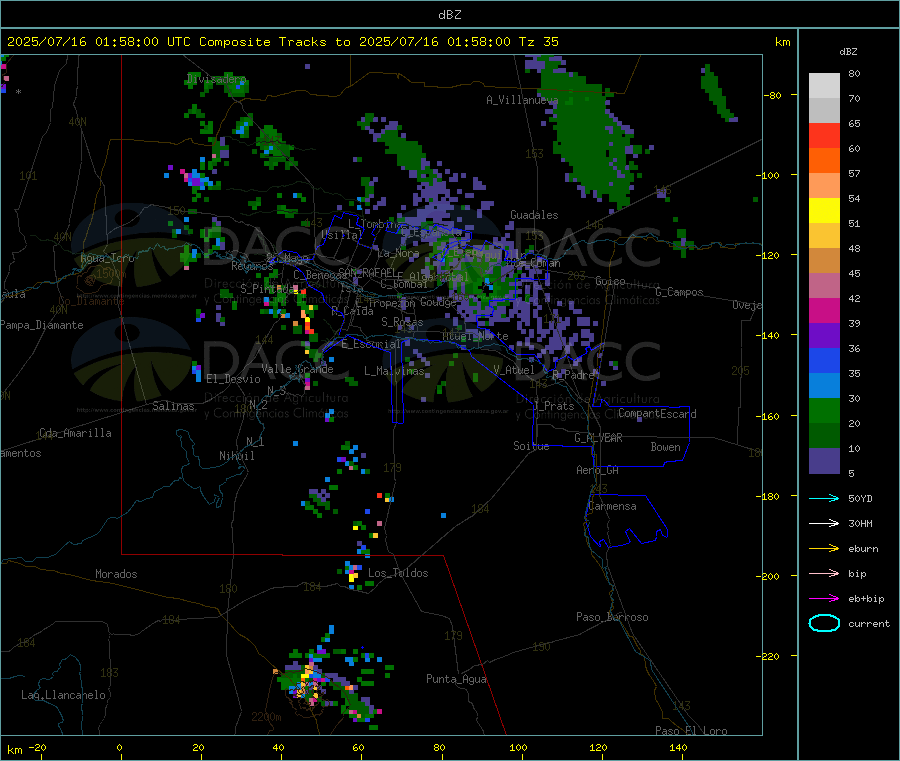The image size is (900, 761).
Task: Click the Nihuil map label
Action: point(236,456)
